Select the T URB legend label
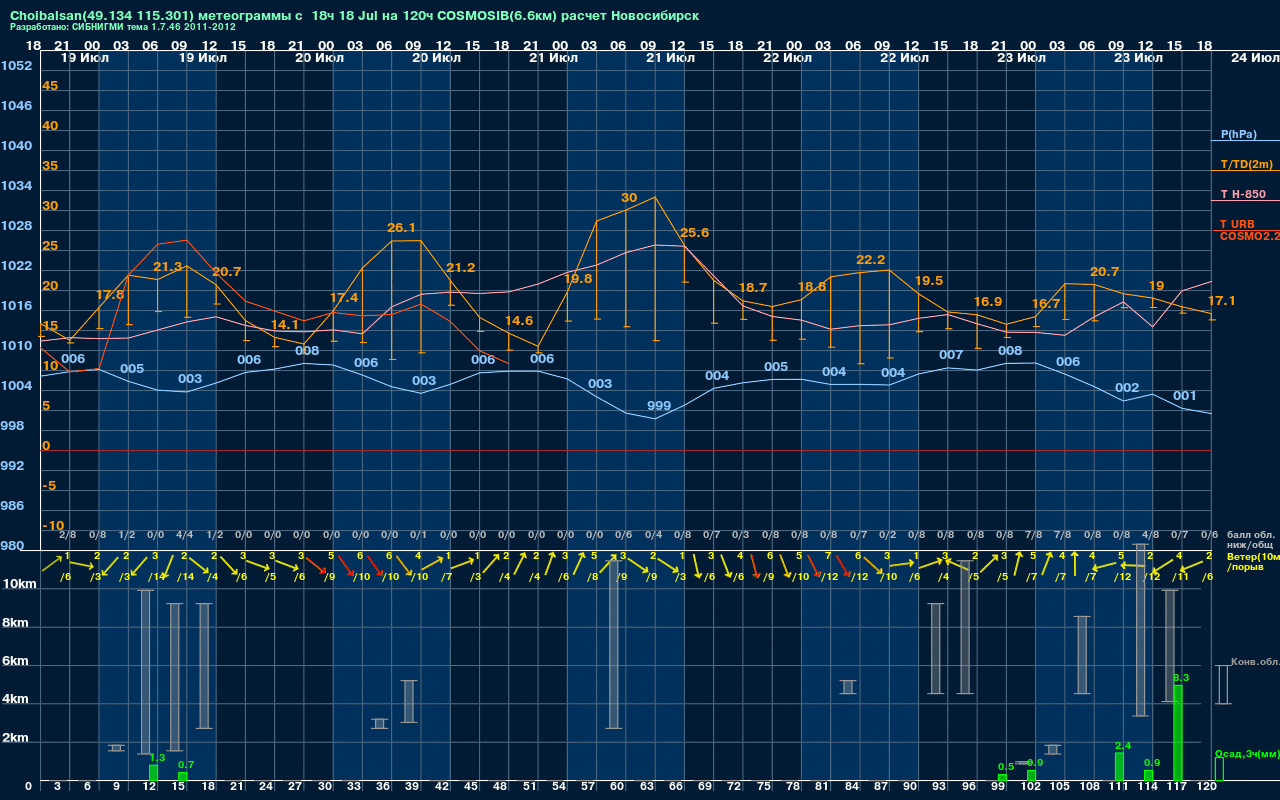 (1237, 224)
